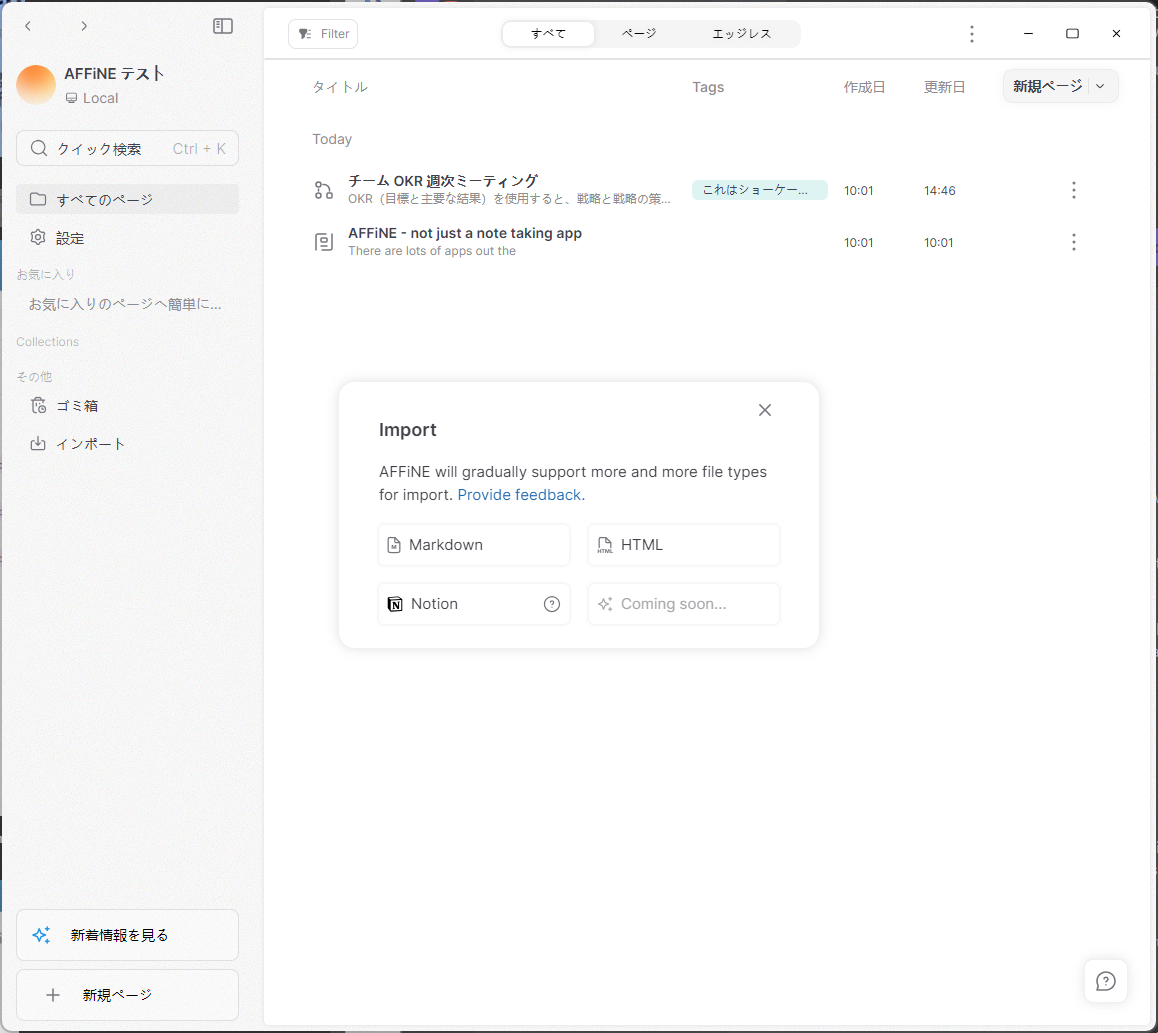Click the Today group heading
1158x1033 pixels.
pos(332,140)
